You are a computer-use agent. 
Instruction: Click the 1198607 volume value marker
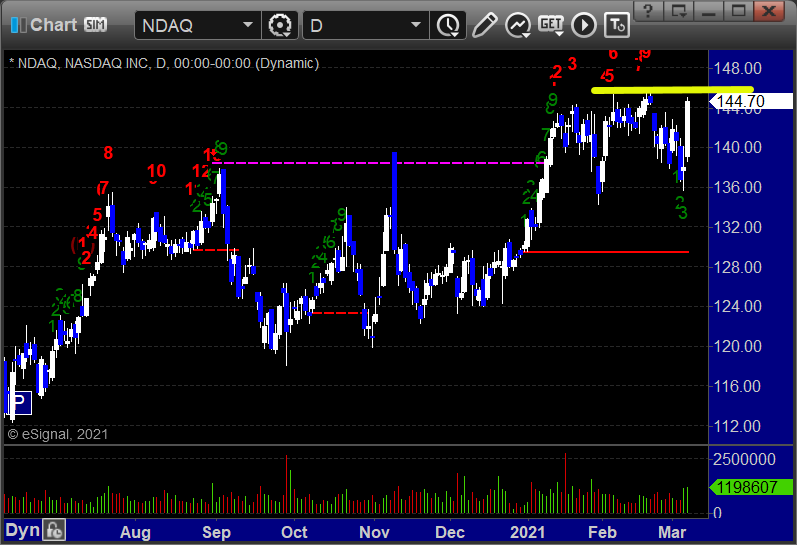point(751,487)
